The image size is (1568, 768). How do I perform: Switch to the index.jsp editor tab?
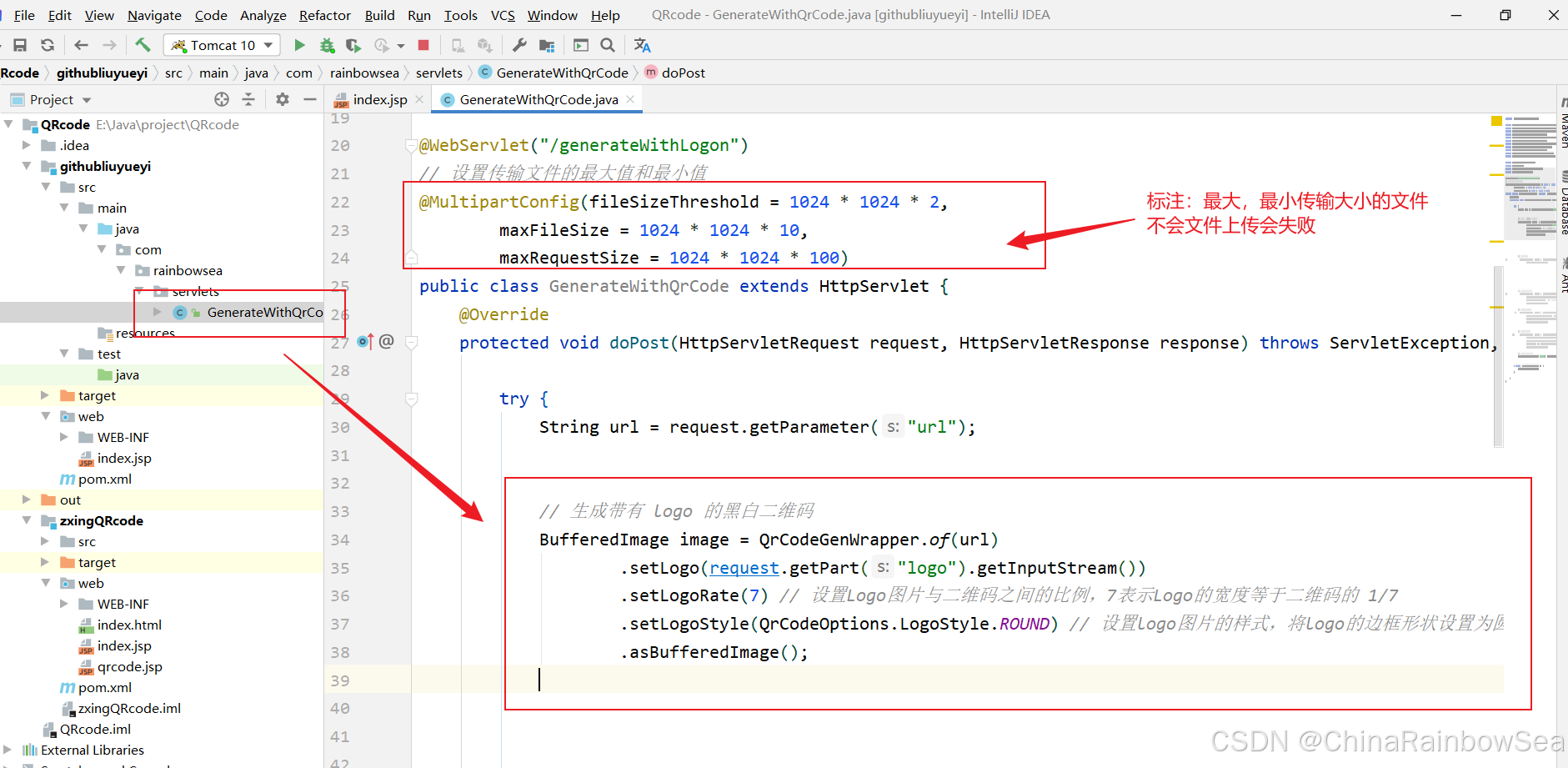point(379,99)
